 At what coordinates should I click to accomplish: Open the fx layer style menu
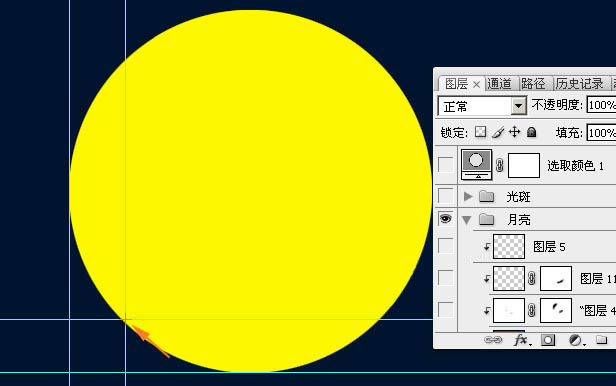[521, 340]
